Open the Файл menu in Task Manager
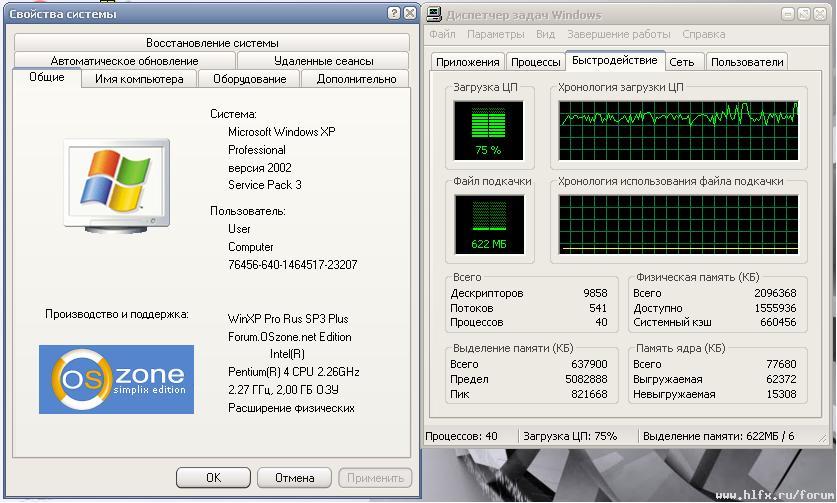The height and width of the screenshot is (503, 837). [442, 34]
